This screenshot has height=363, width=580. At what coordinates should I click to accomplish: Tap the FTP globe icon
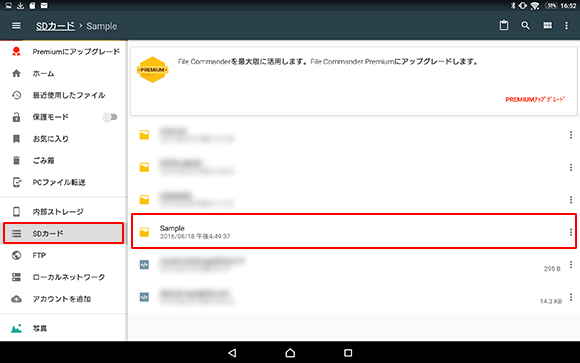pos(16,255)
